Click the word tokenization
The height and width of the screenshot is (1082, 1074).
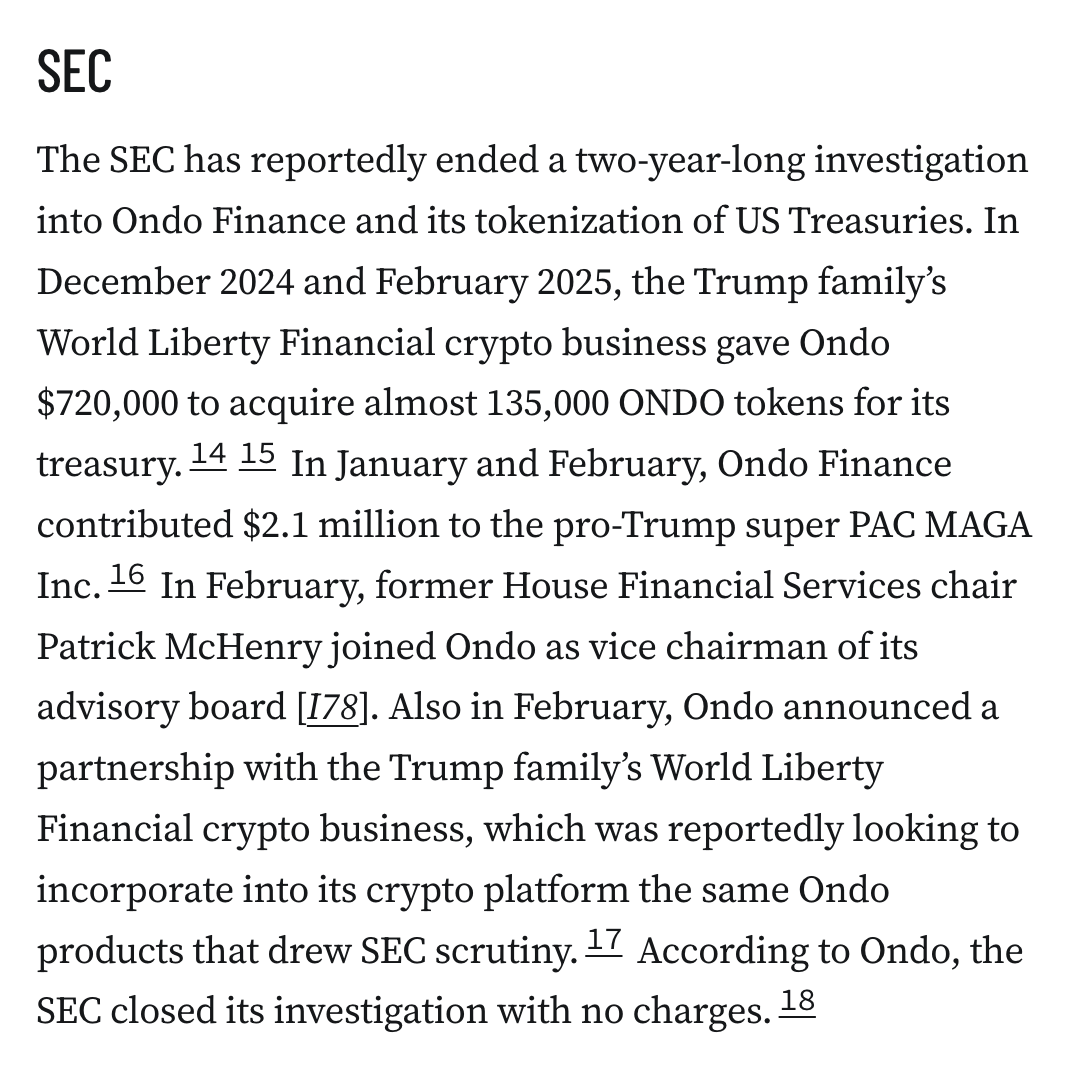pos(561,221)
